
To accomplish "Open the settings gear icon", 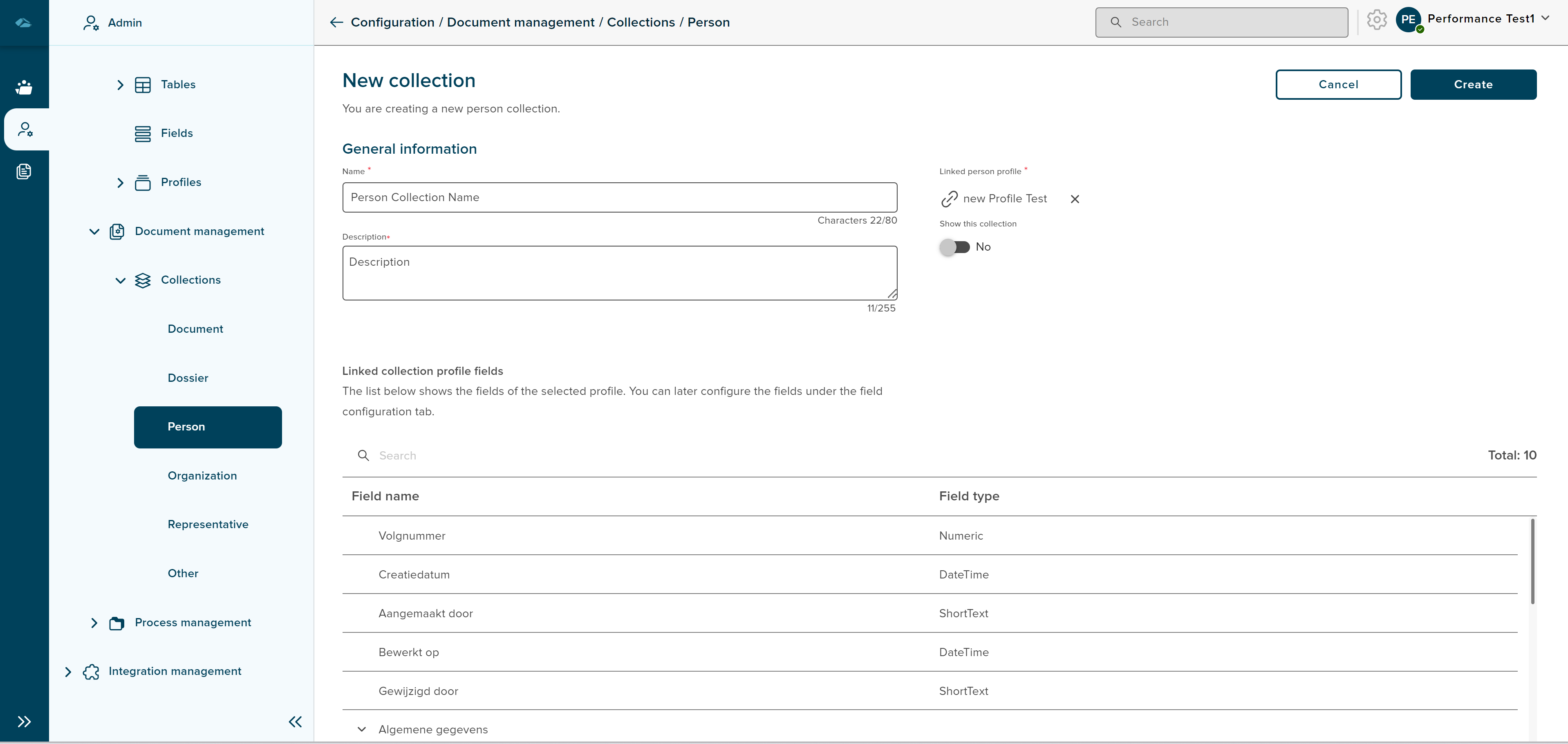I will pos(1376,20).
